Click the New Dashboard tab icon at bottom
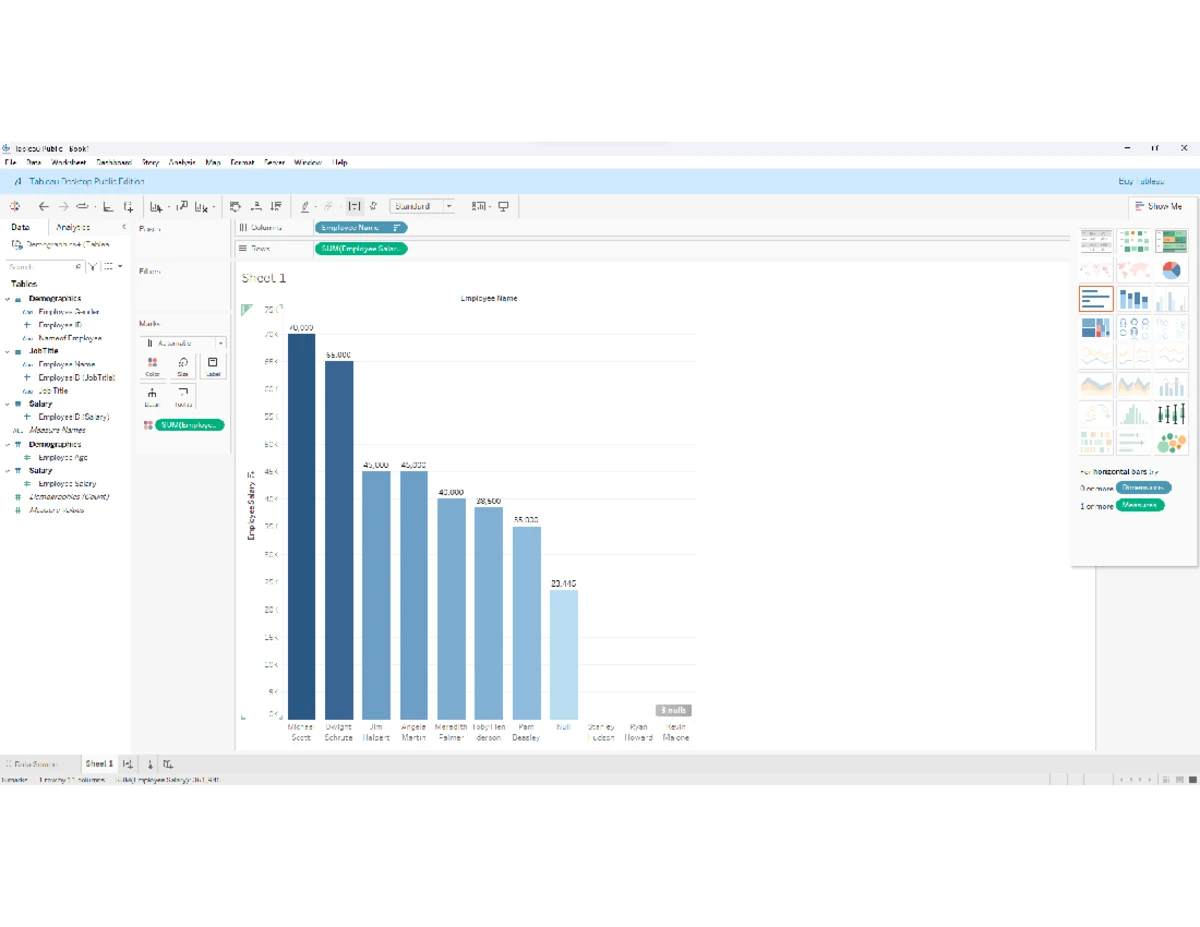Viewport: 1200px width, 927px height. (x=149, y=764)
